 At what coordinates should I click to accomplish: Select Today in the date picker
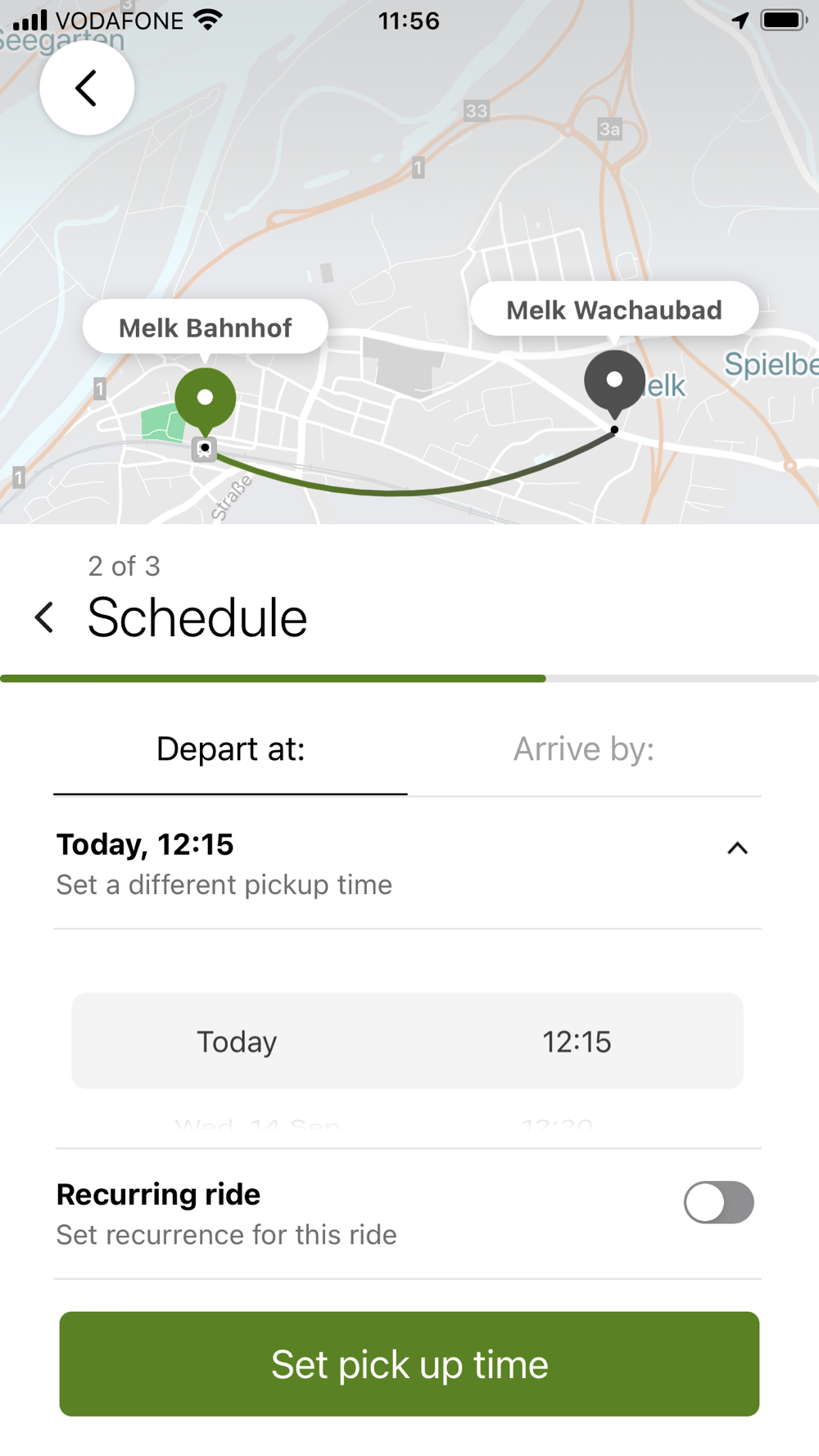click(x=237, y=1042)
